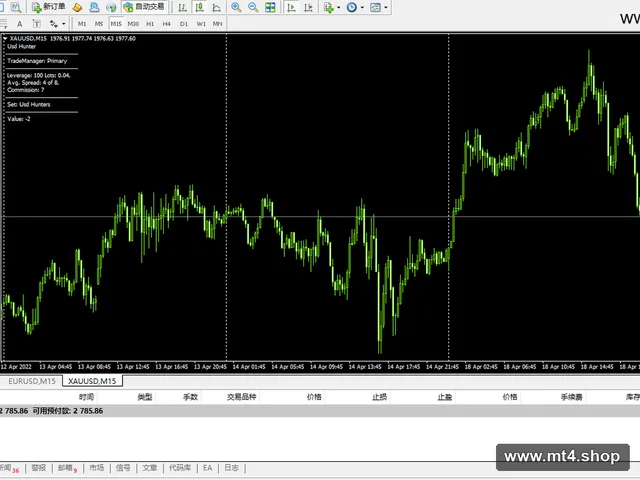Set timeframe to M1

(x=82, y=24)
